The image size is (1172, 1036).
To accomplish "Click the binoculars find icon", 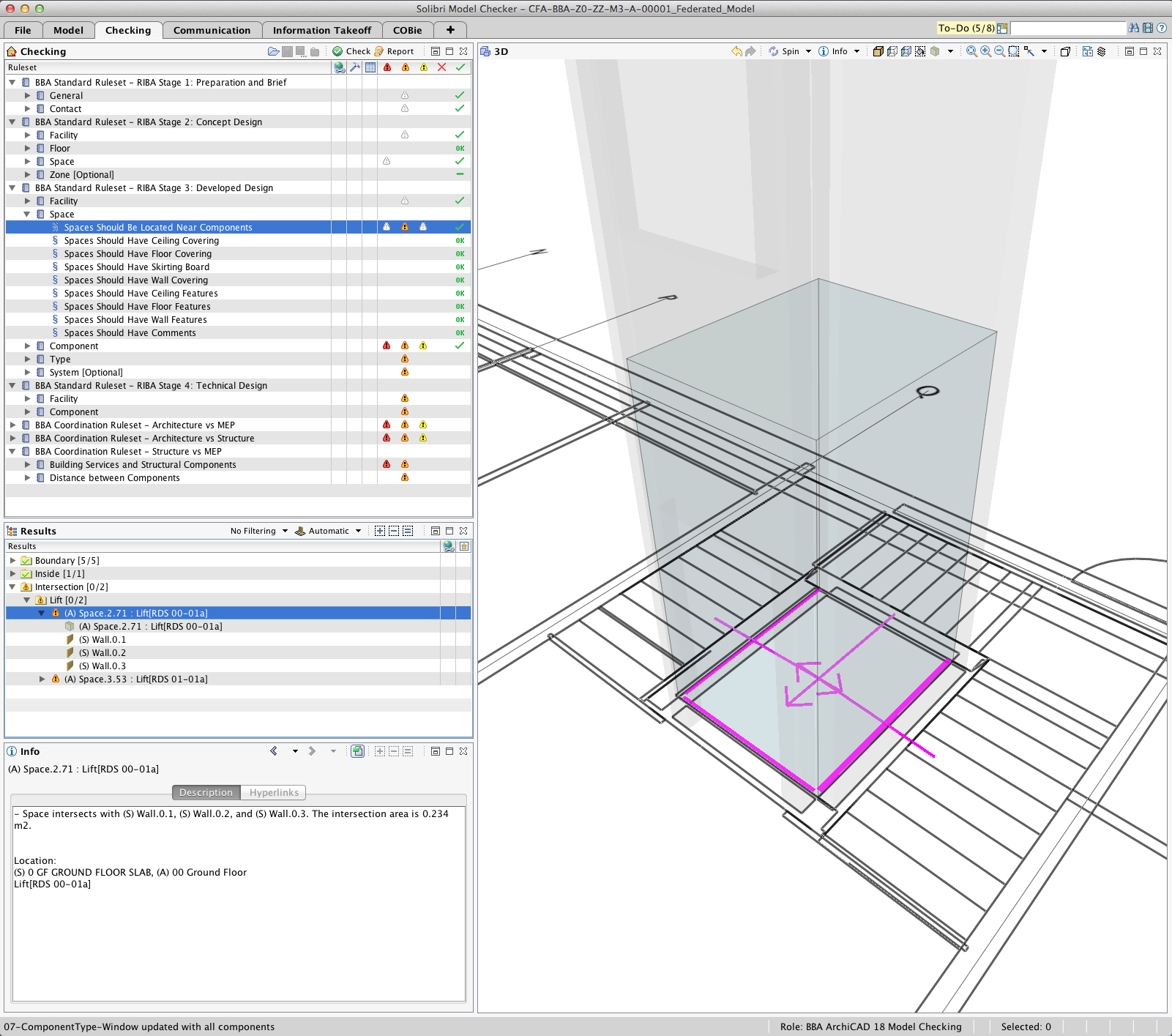I will (1134, 29).
